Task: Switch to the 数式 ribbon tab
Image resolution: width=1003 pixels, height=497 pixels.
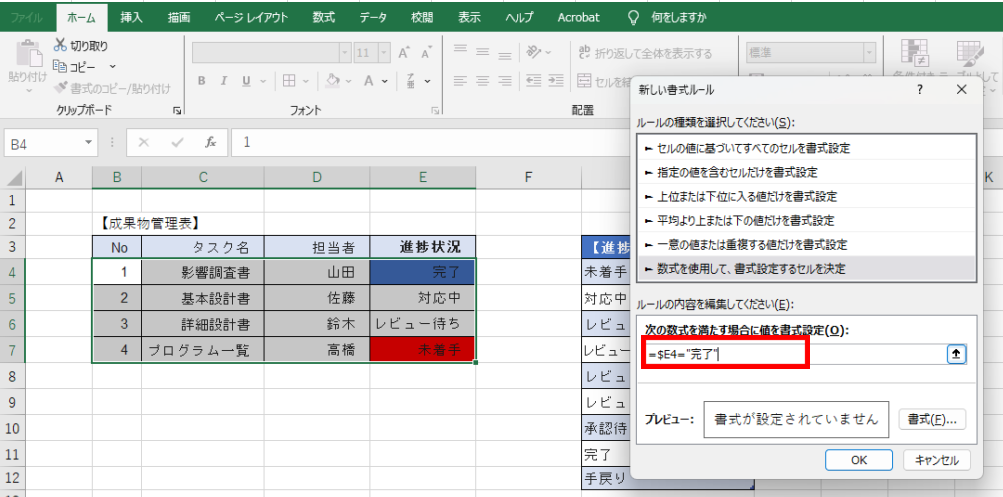Action: (x=323, y=17)
